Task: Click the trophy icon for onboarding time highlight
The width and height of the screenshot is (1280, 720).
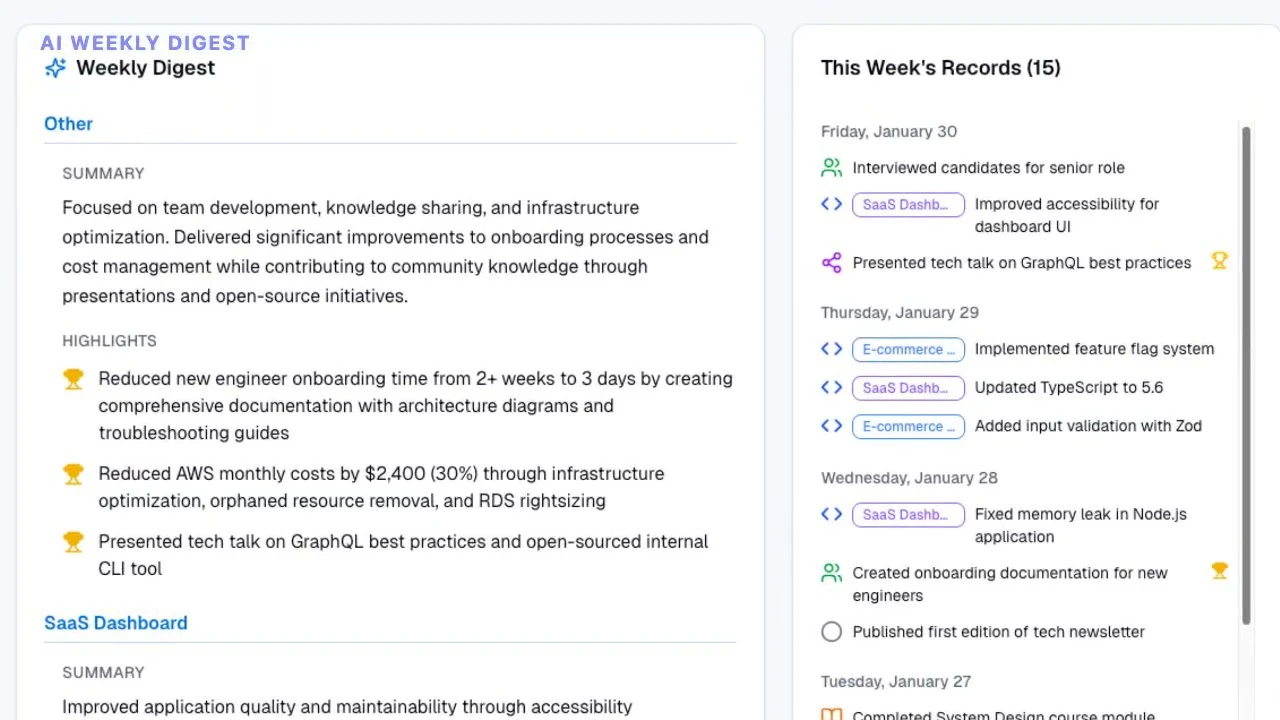Action: coord(73,379)
